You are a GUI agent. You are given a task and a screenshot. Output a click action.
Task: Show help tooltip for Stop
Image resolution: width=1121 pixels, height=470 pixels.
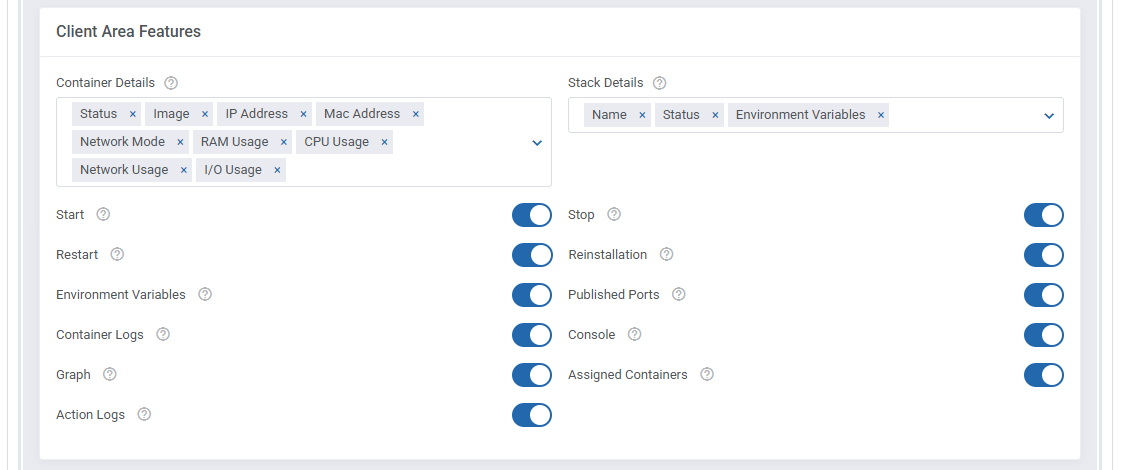[x=613, y=215]
